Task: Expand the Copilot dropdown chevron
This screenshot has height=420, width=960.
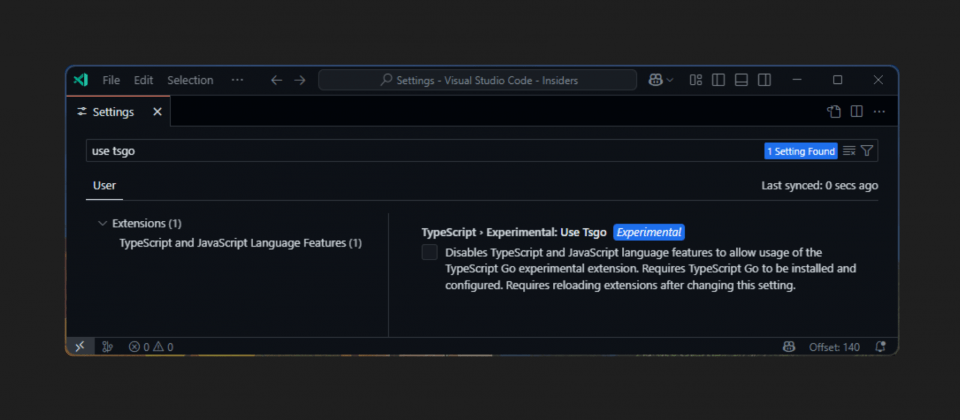Action: click(x=670, y=80)
